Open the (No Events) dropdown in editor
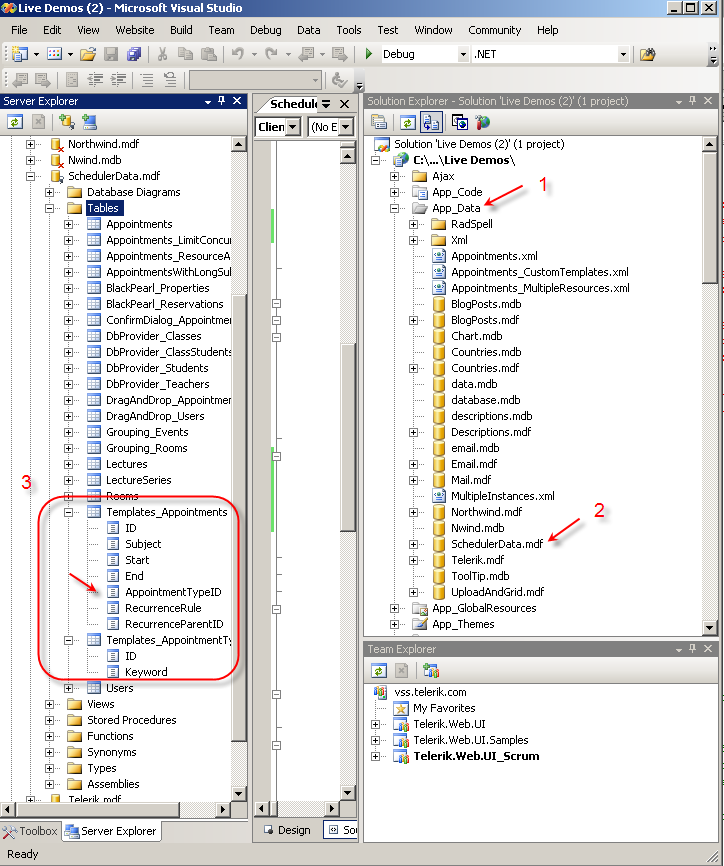 point(345,127)
